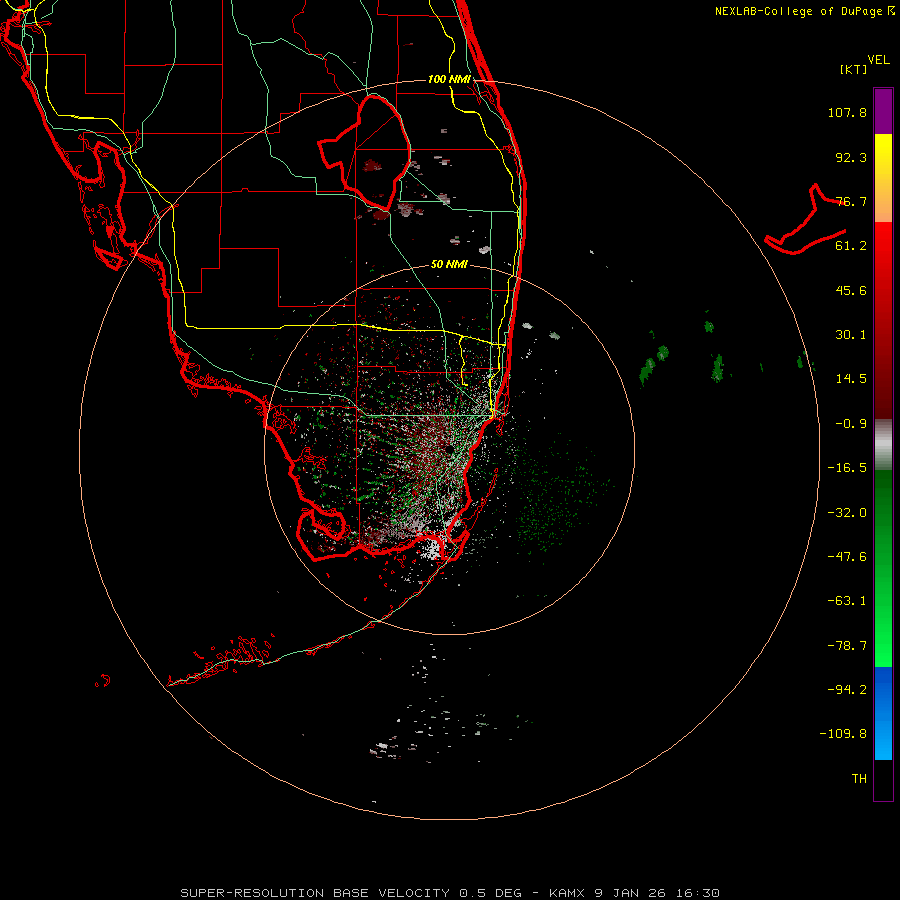Click the TH legend label
The image size is (900, 900).
(x=859, y=779)
